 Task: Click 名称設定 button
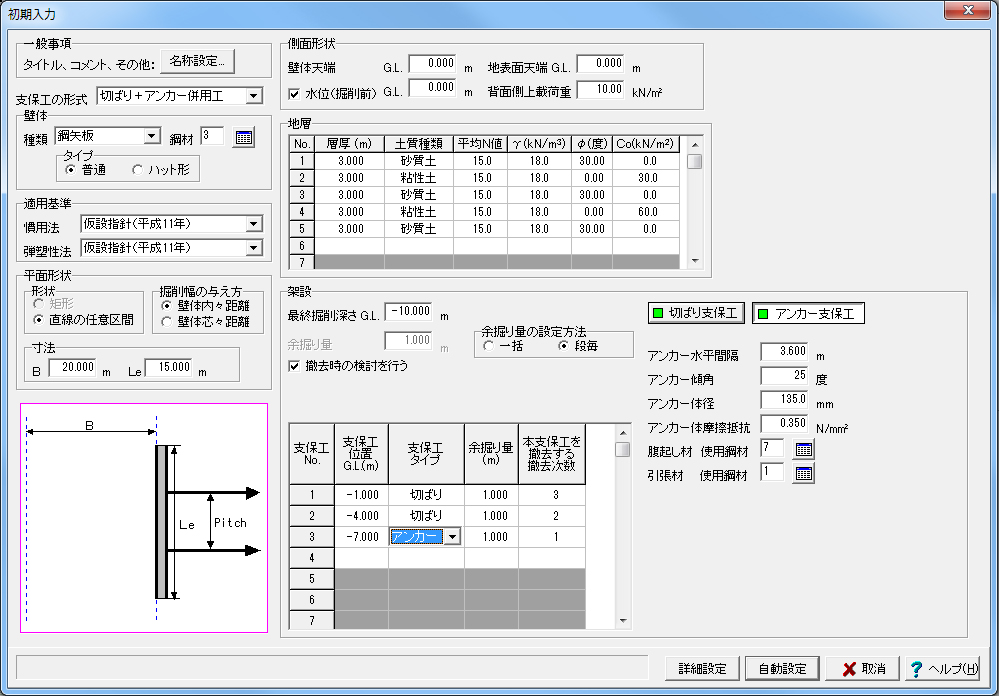pyautogui.click(x=197, y=62)
